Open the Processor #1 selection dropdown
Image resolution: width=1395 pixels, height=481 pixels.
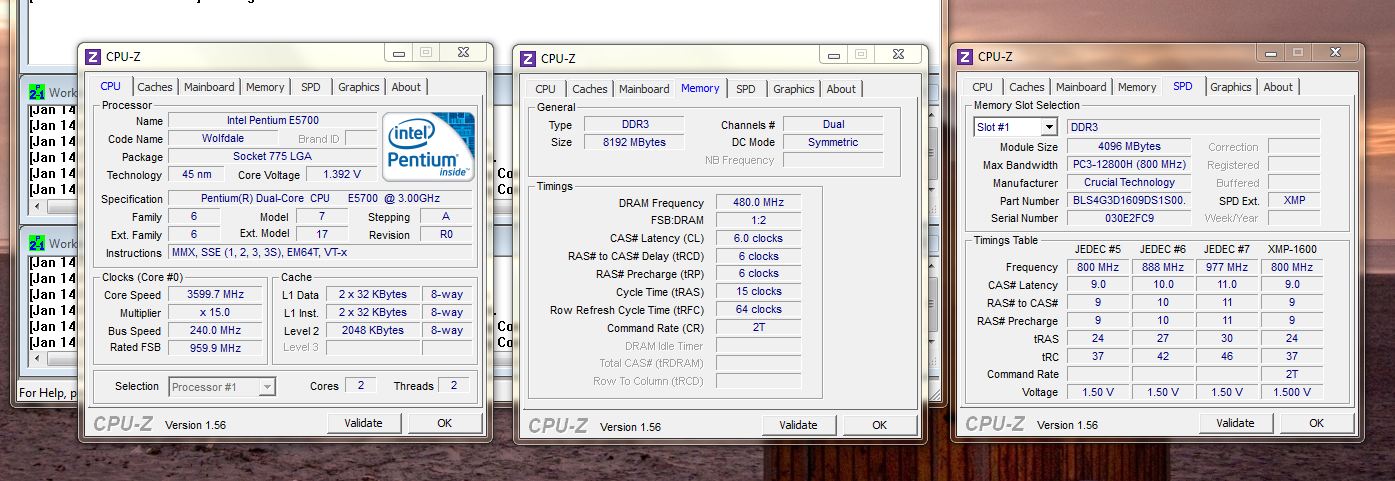click(267, 386)
